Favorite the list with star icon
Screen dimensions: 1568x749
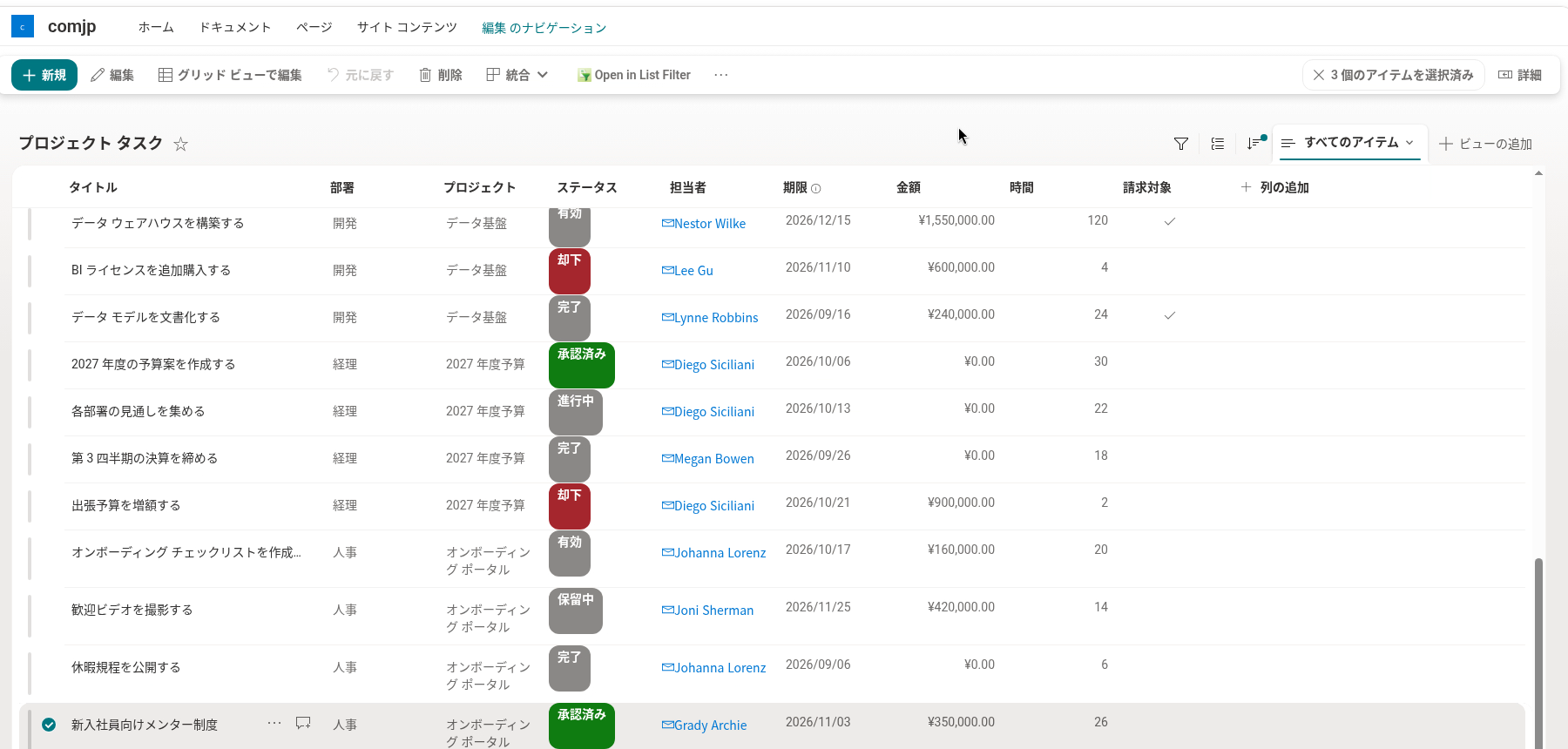pos(180,144)
